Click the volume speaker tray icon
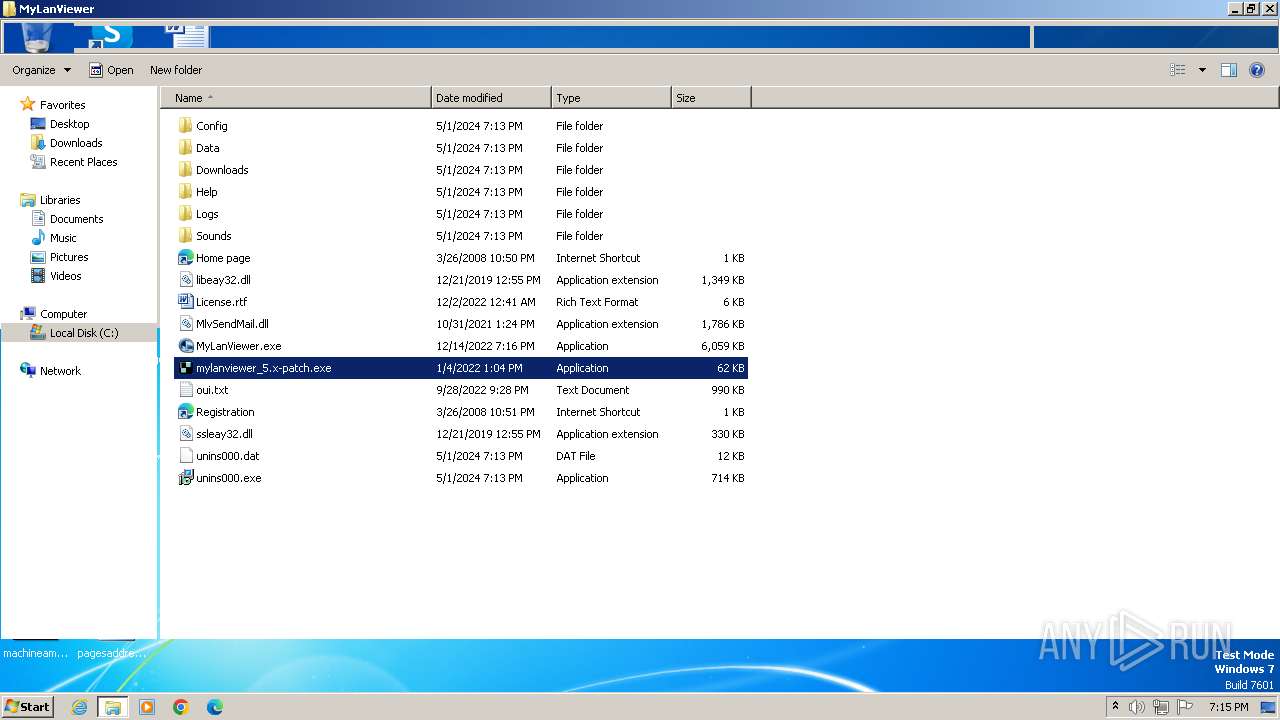Viewport: 1280px width, 720px height. tap(1136, 707)
